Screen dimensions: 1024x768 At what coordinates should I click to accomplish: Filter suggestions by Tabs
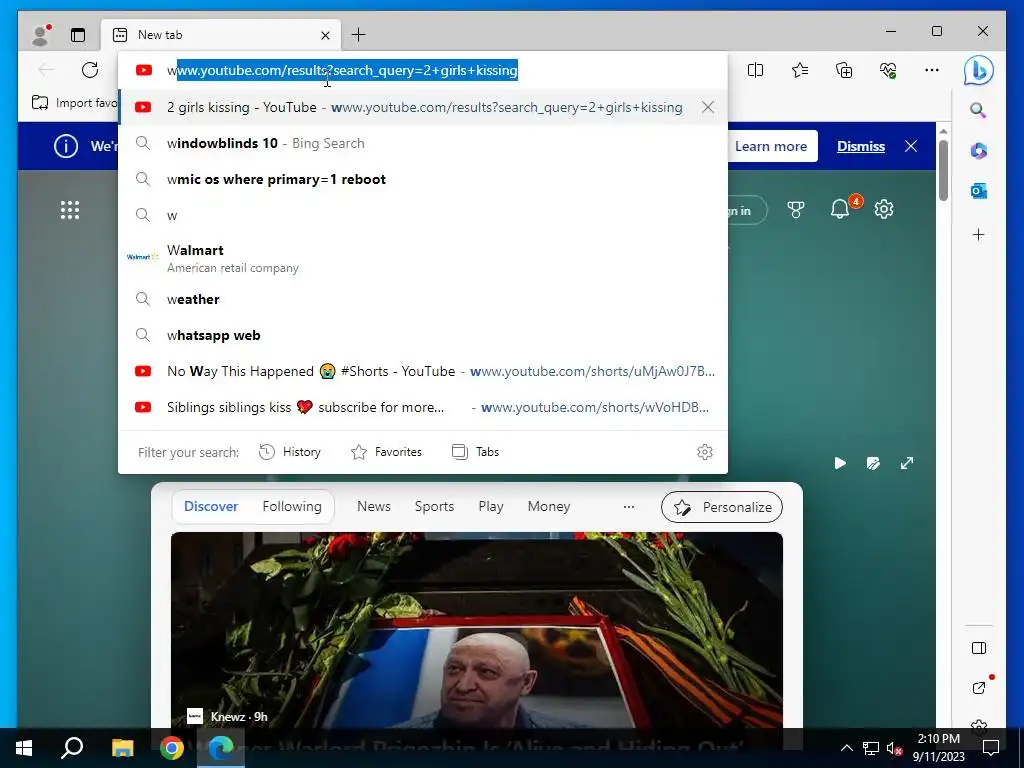(475, 452)
